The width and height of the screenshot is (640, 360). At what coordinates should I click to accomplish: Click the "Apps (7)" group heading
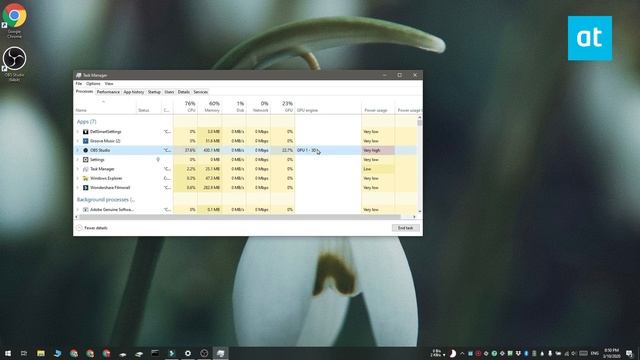point(87,122)
